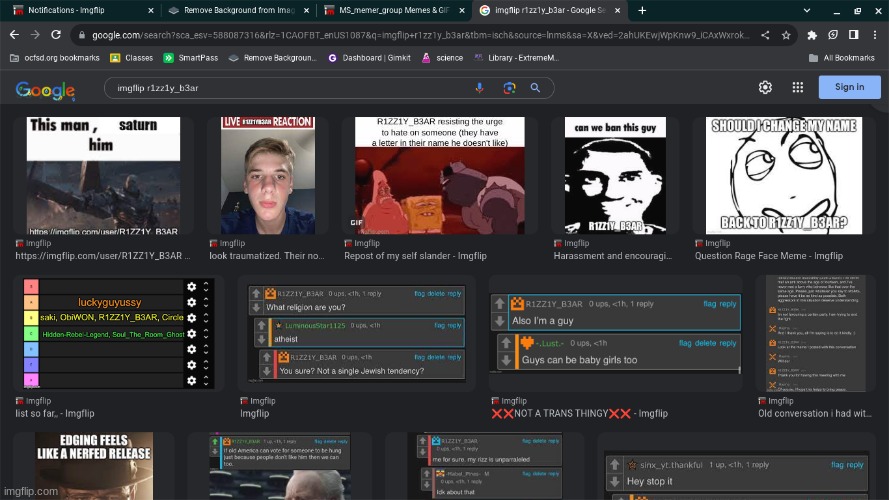
Task: Open the SmartPass bookmark
Action: 191,58
